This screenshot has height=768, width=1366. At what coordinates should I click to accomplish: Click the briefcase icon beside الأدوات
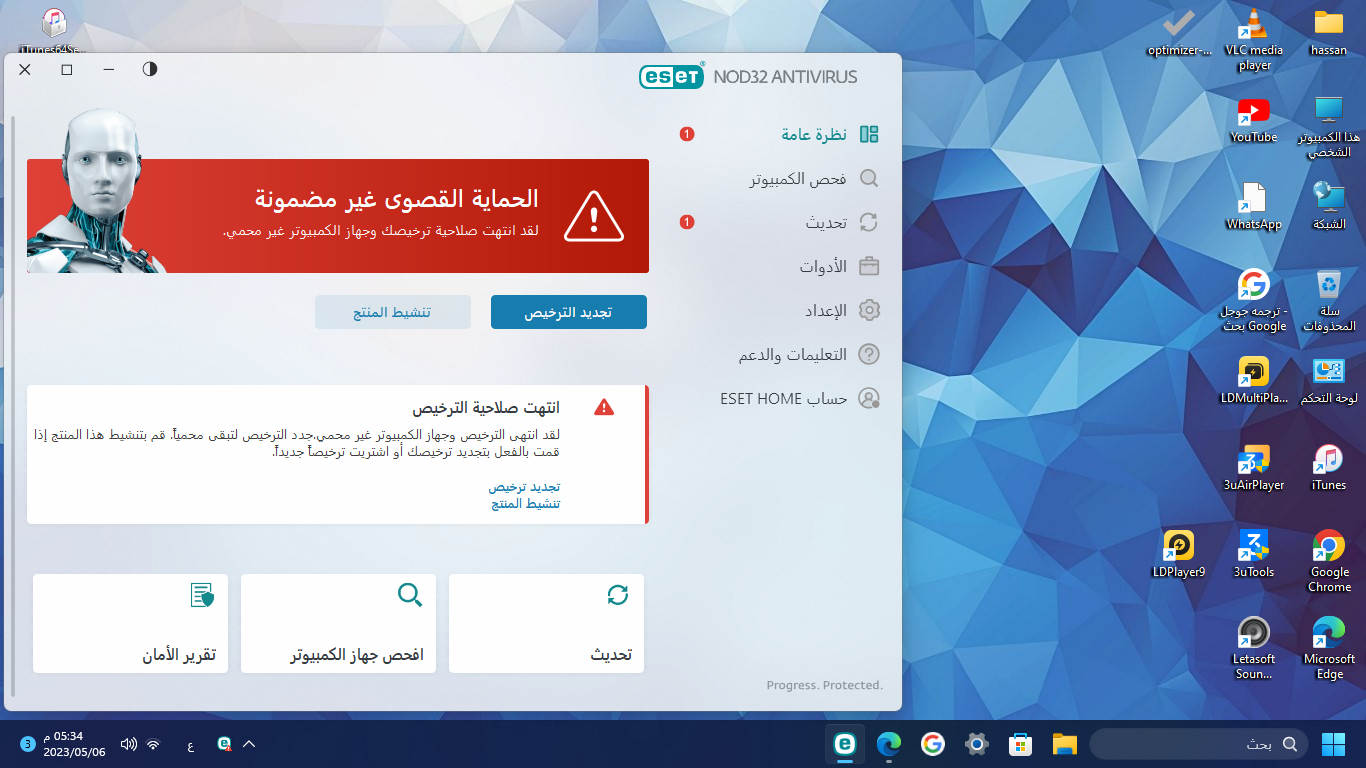pos(869,266)
